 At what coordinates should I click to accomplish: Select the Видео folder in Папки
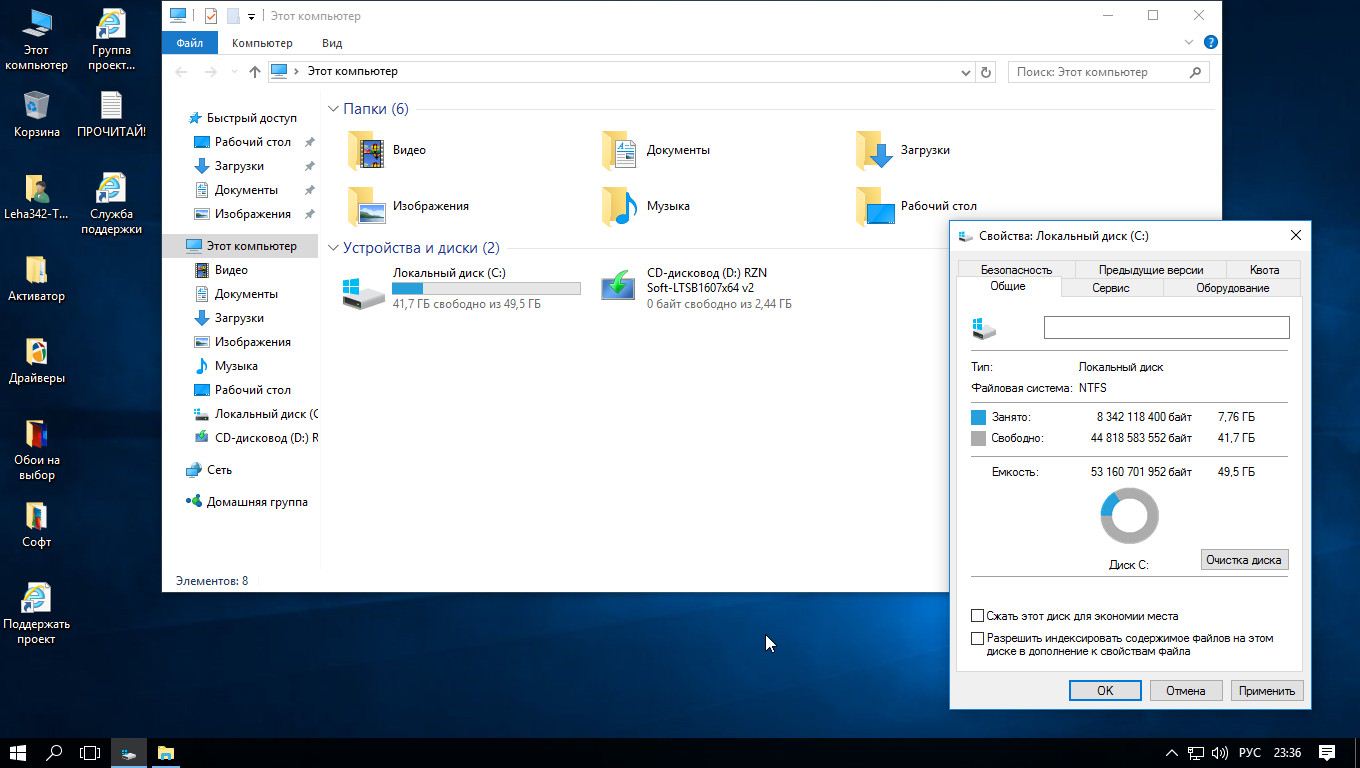[387, 150]
